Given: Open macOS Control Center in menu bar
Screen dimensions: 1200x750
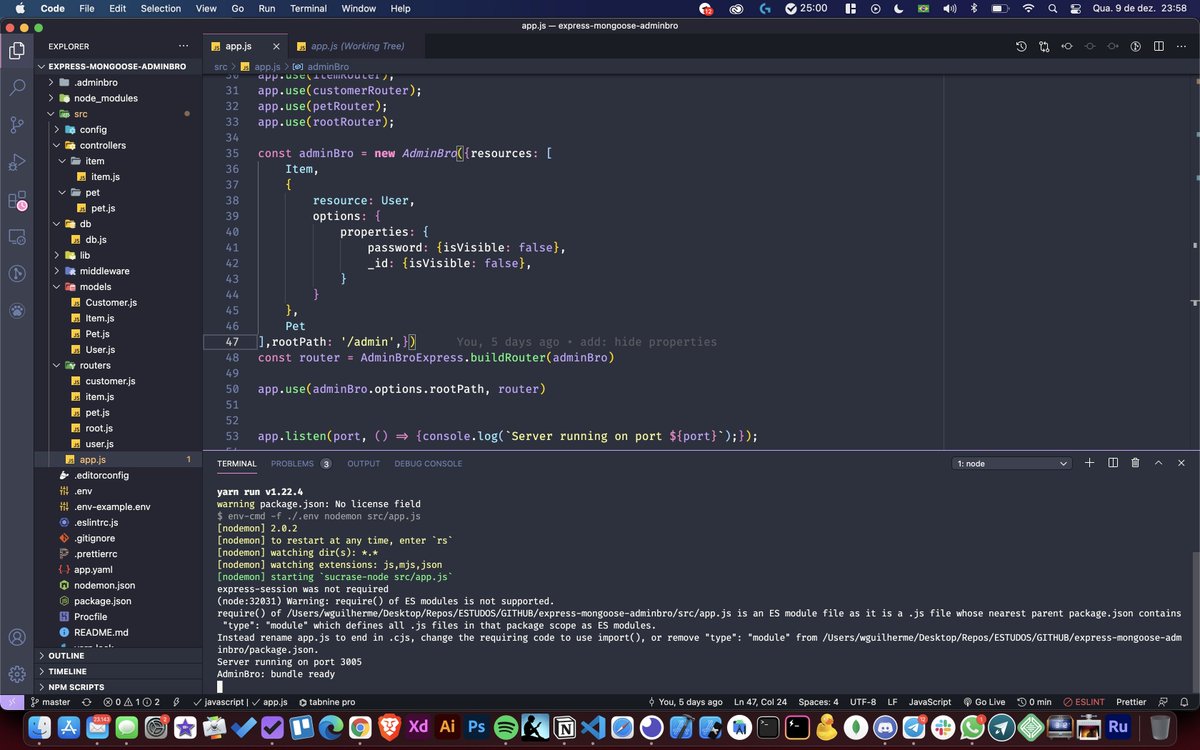Looking at the screenshot, I should [1075, 8].
